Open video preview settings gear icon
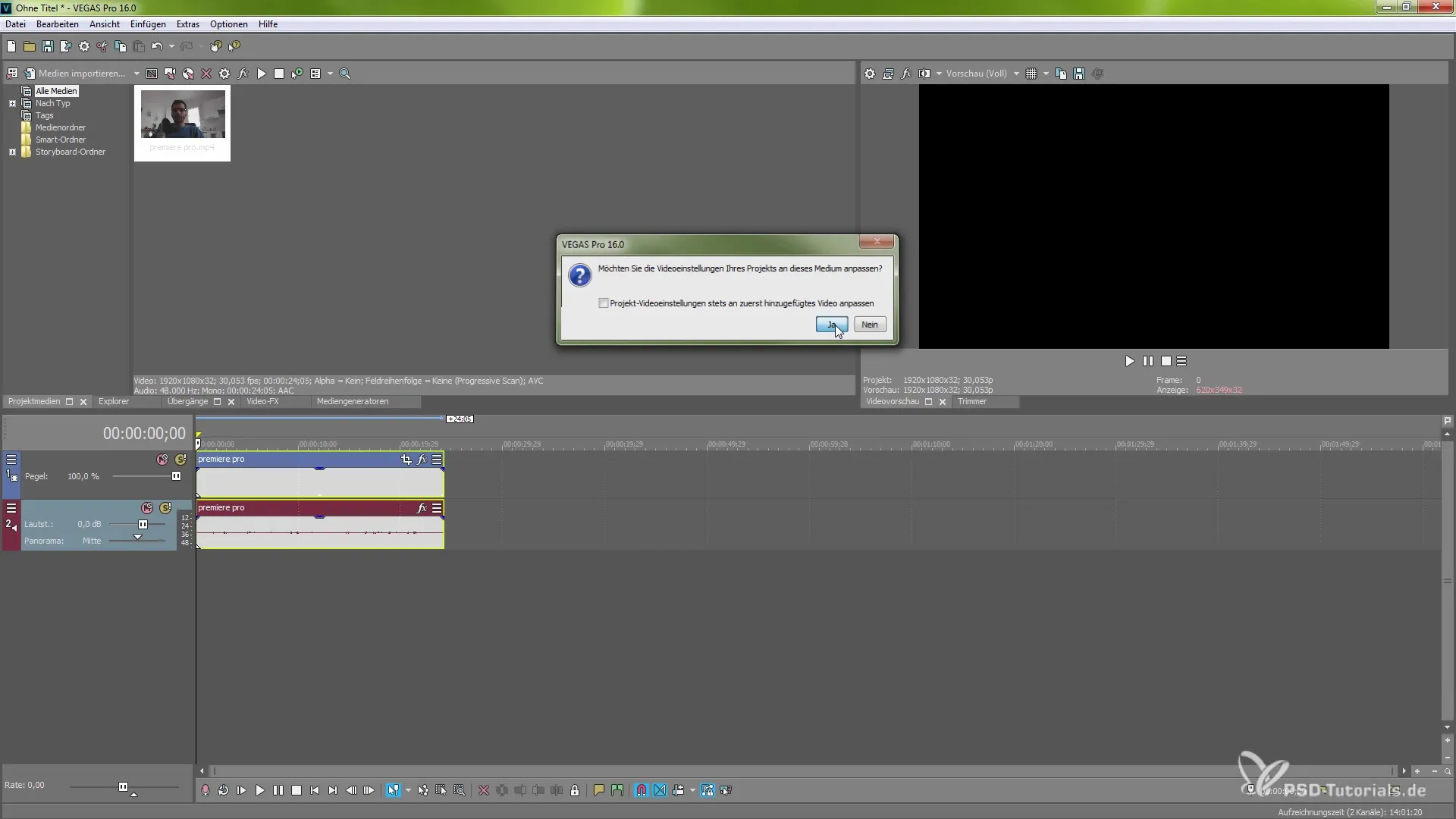This screenshot has width=1456, height=819. [870, 74]
